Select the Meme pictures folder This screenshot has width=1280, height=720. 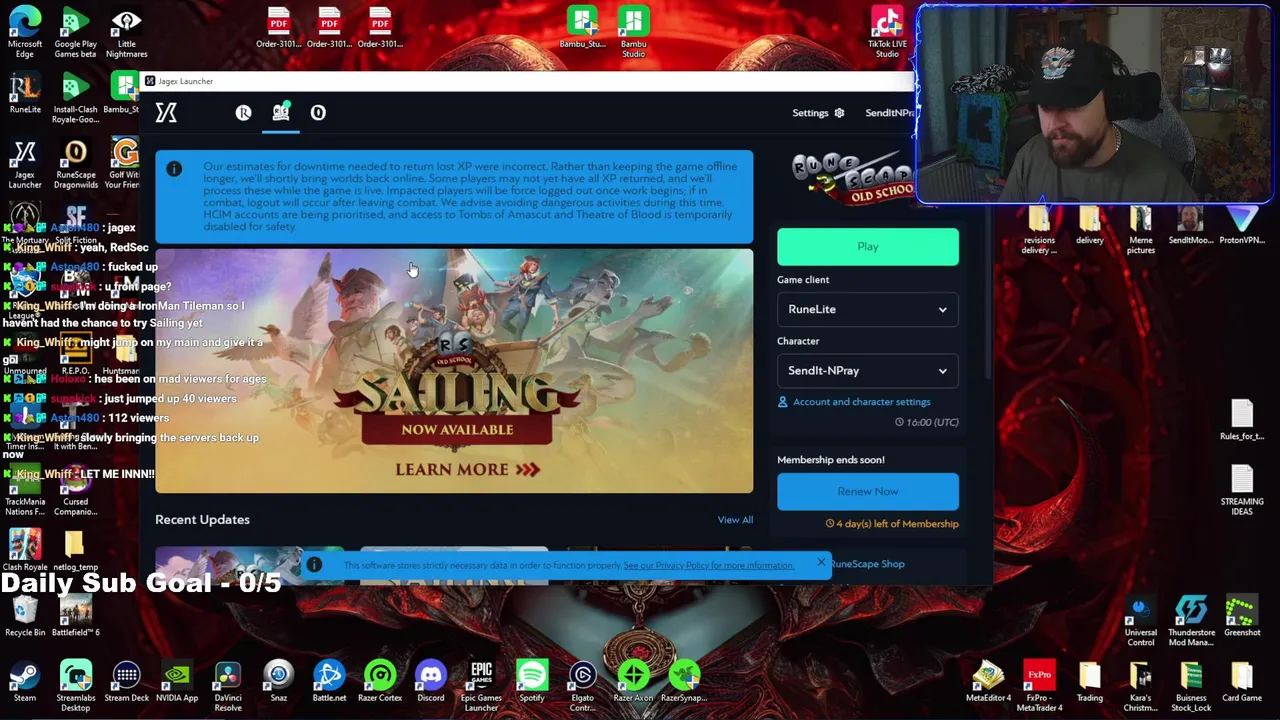click(x=1141, y=229)
